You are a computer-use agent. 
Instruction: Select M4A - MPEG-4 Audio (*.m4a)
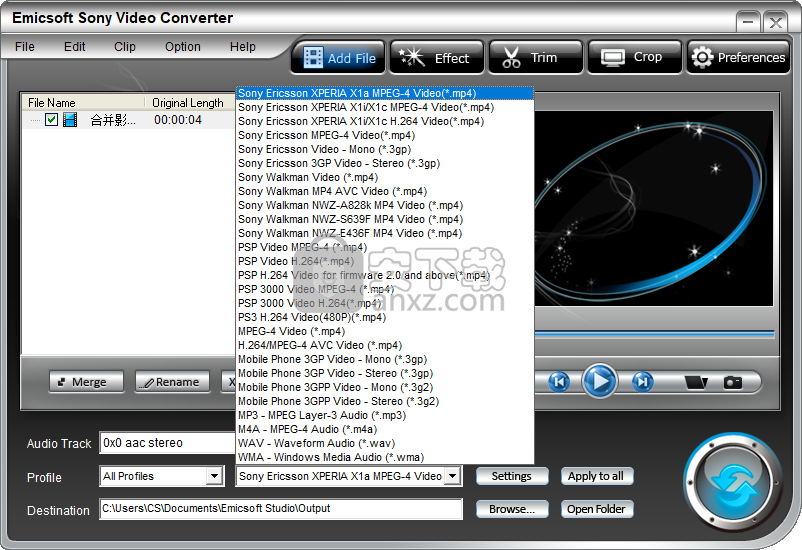click(385, 429)
